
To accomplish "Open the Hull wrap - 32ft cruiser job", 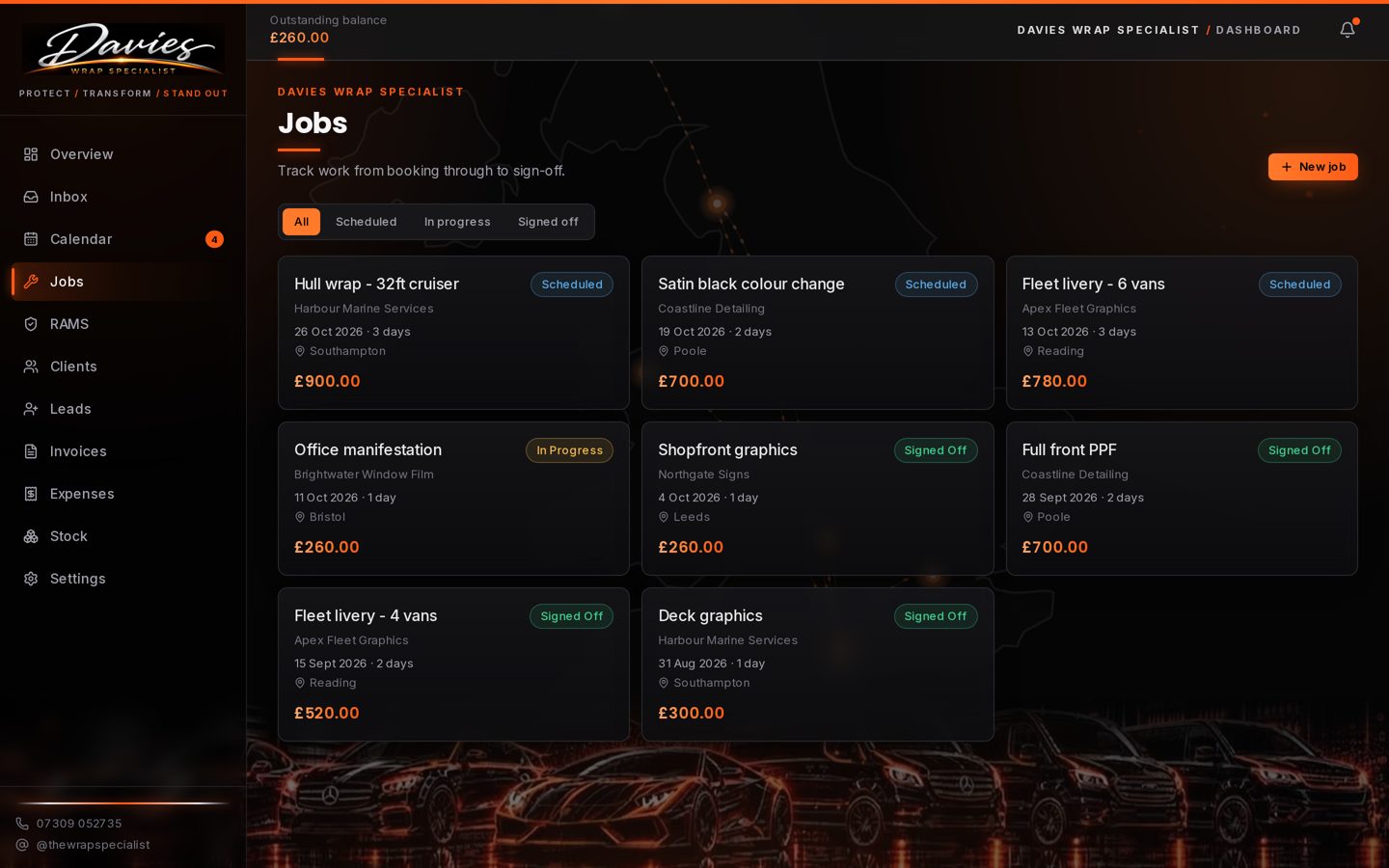I will 453,333.
